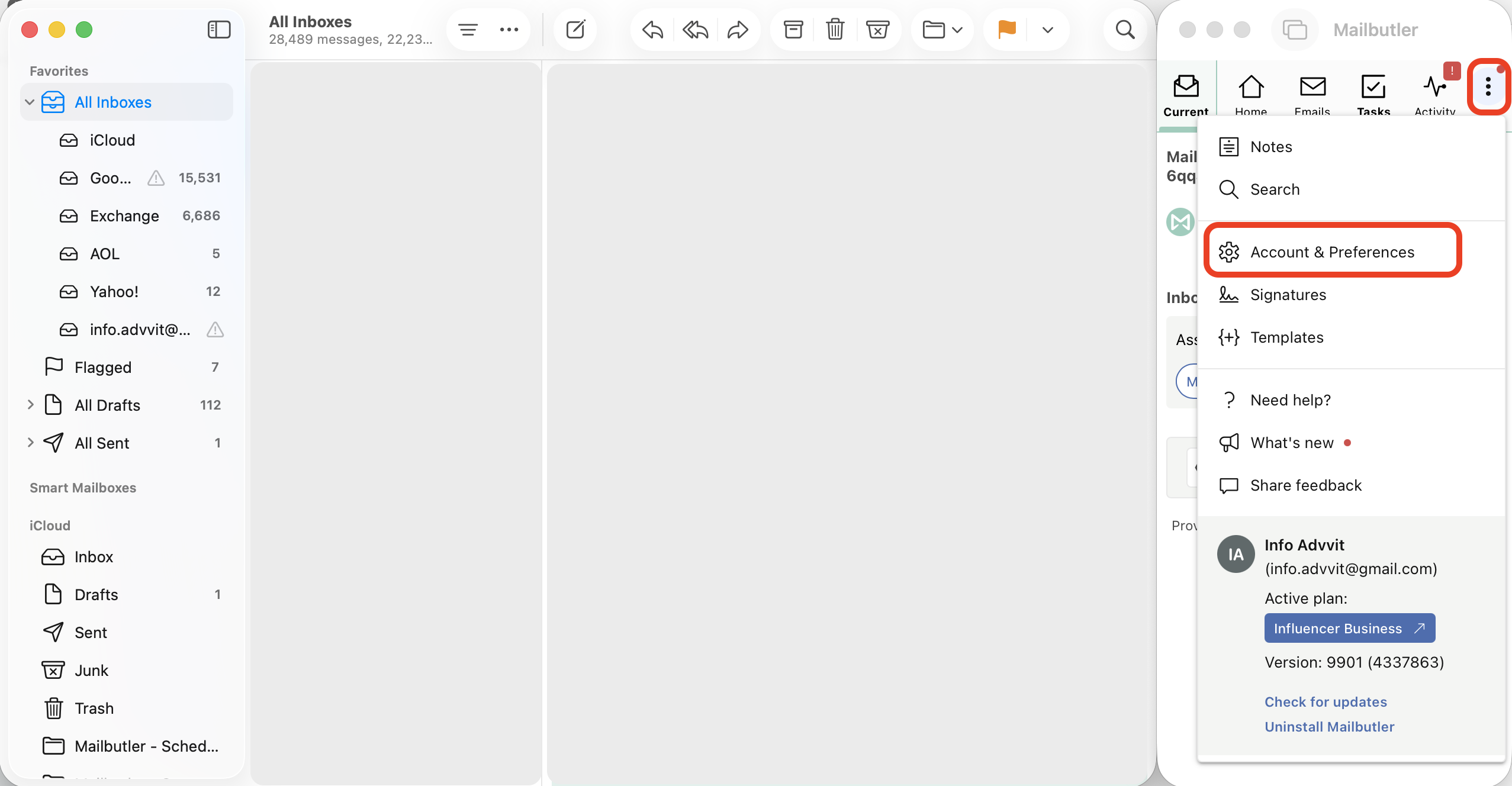Click the Mailbutler window switcher icon

[1294, 30]
